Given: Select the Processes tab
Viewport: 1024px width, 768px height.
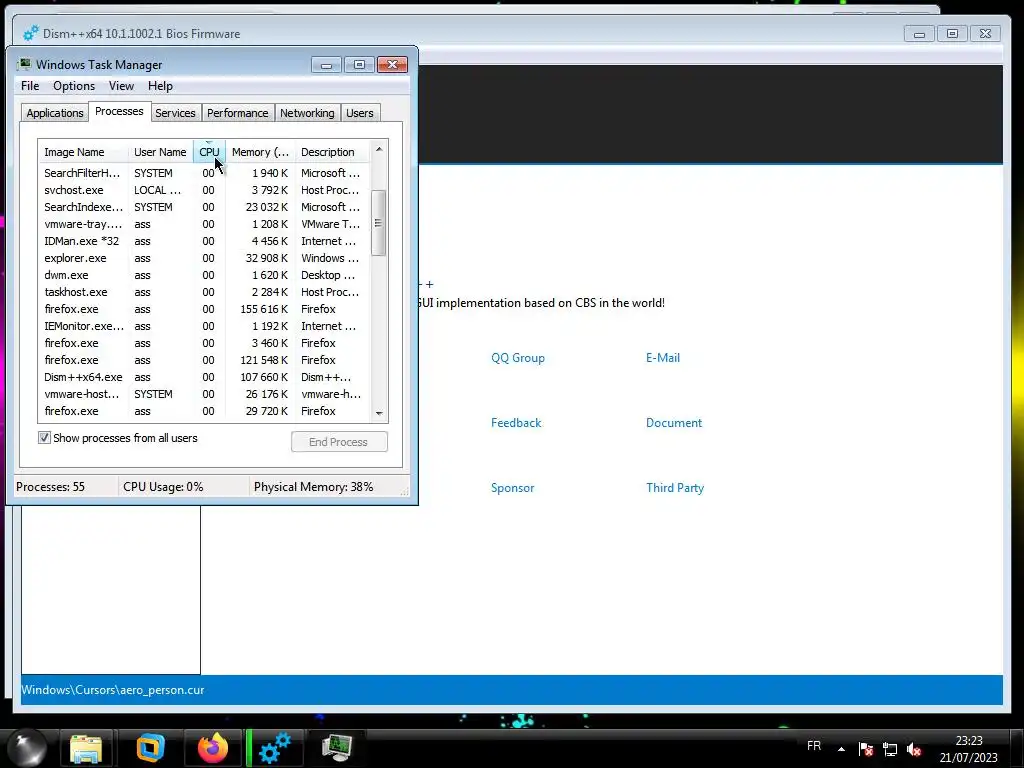Looking at the screenshot, I should [x=119, y=112].
